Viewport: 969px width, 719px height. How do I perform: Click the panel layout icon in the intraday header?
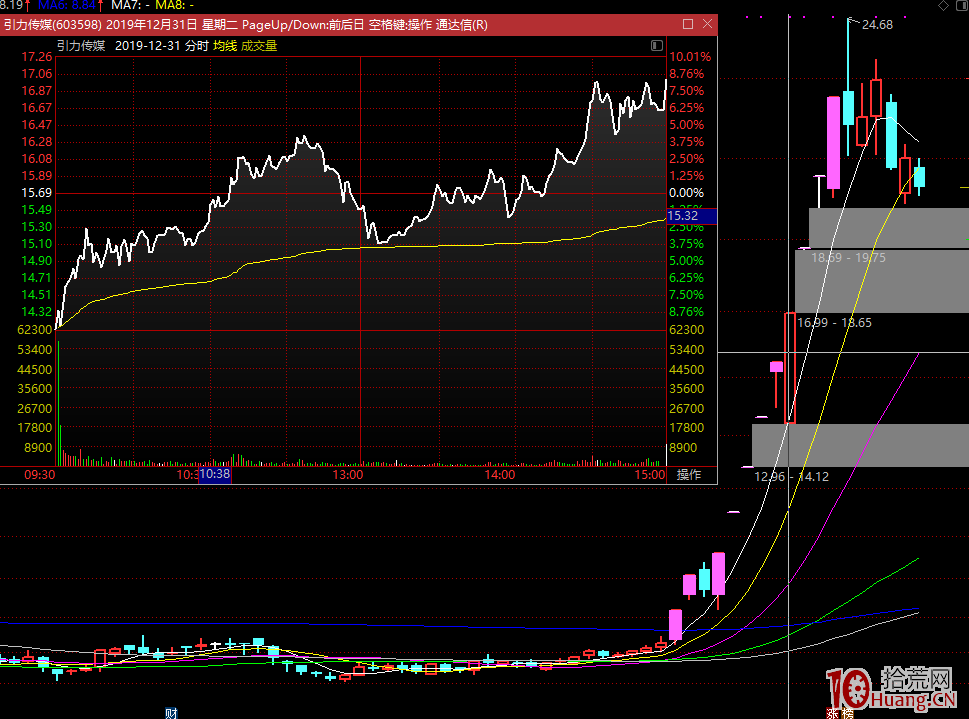tap(656, 46)
